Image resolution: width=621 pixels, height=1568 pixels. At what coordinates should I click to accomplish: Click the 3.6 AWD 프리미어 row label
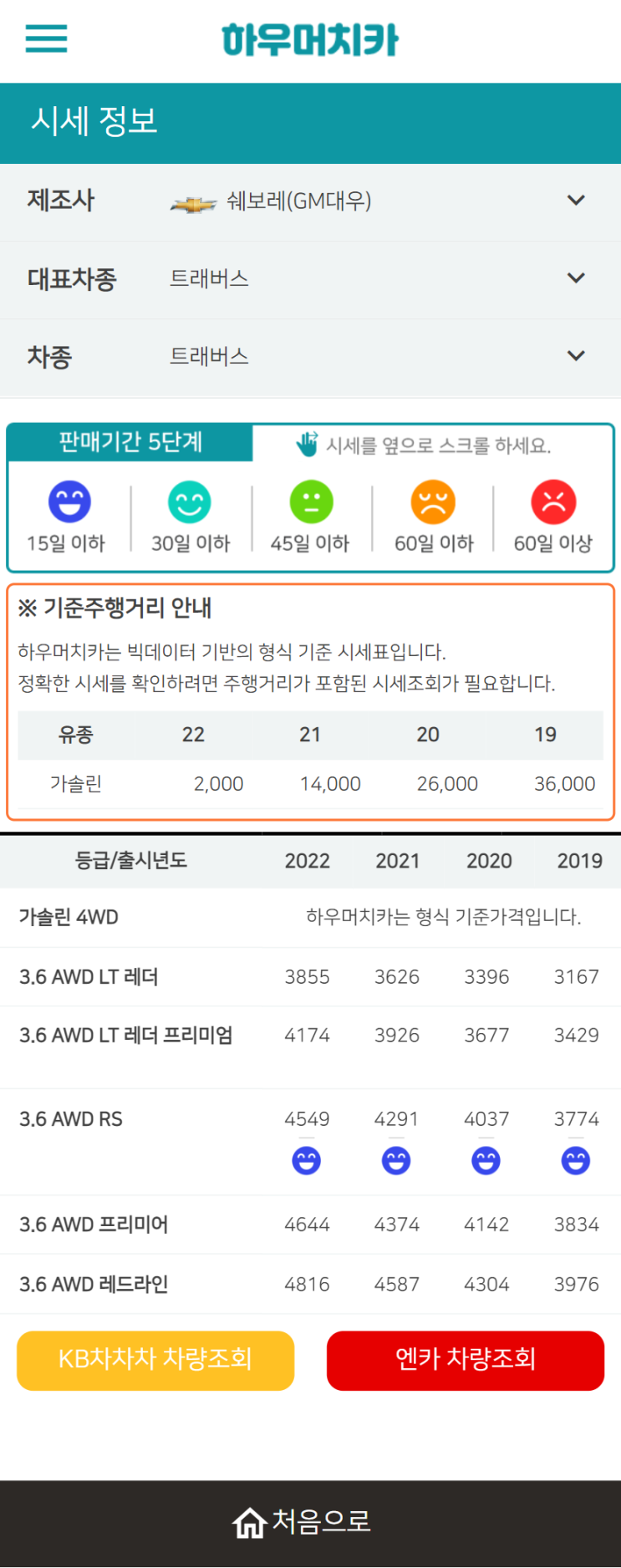pyautogui.click(x=94, y=1224)
